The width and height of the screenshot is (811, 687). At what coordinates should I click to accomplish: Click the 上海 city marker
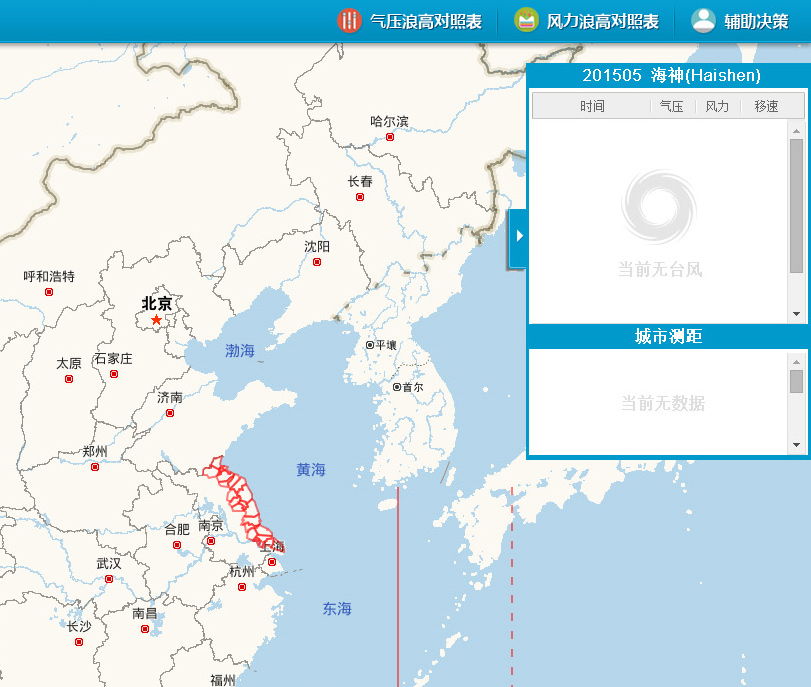(272, 562)
